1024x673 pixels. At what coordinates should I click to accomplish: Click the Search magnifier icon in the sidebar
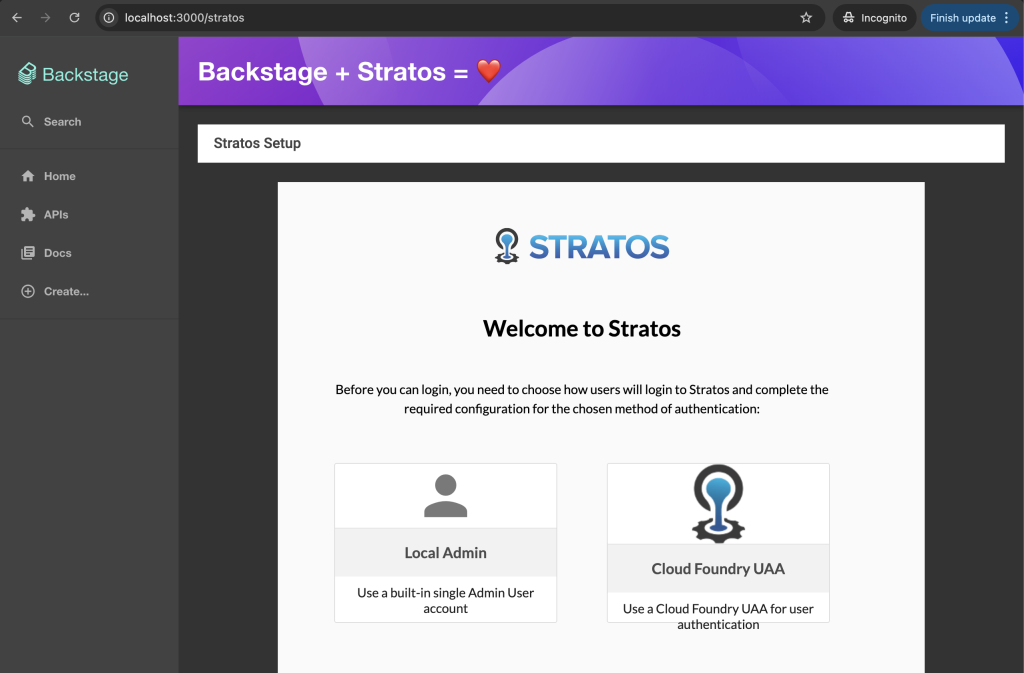pyautogui.click(x=27, y=121)
